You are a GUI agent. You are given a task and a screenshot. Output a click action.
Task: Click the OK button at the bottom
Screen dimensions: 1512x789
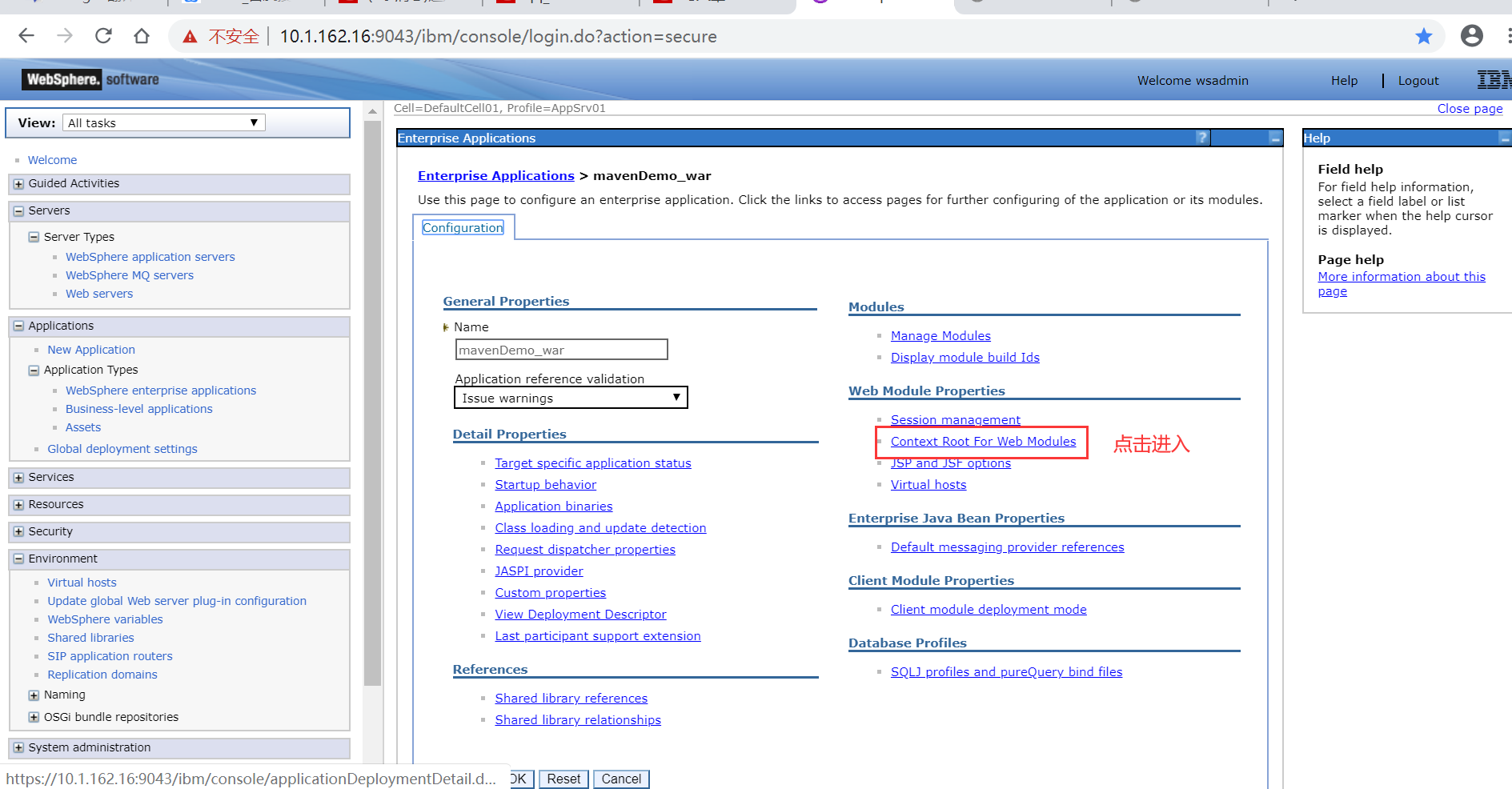(519, 779)
